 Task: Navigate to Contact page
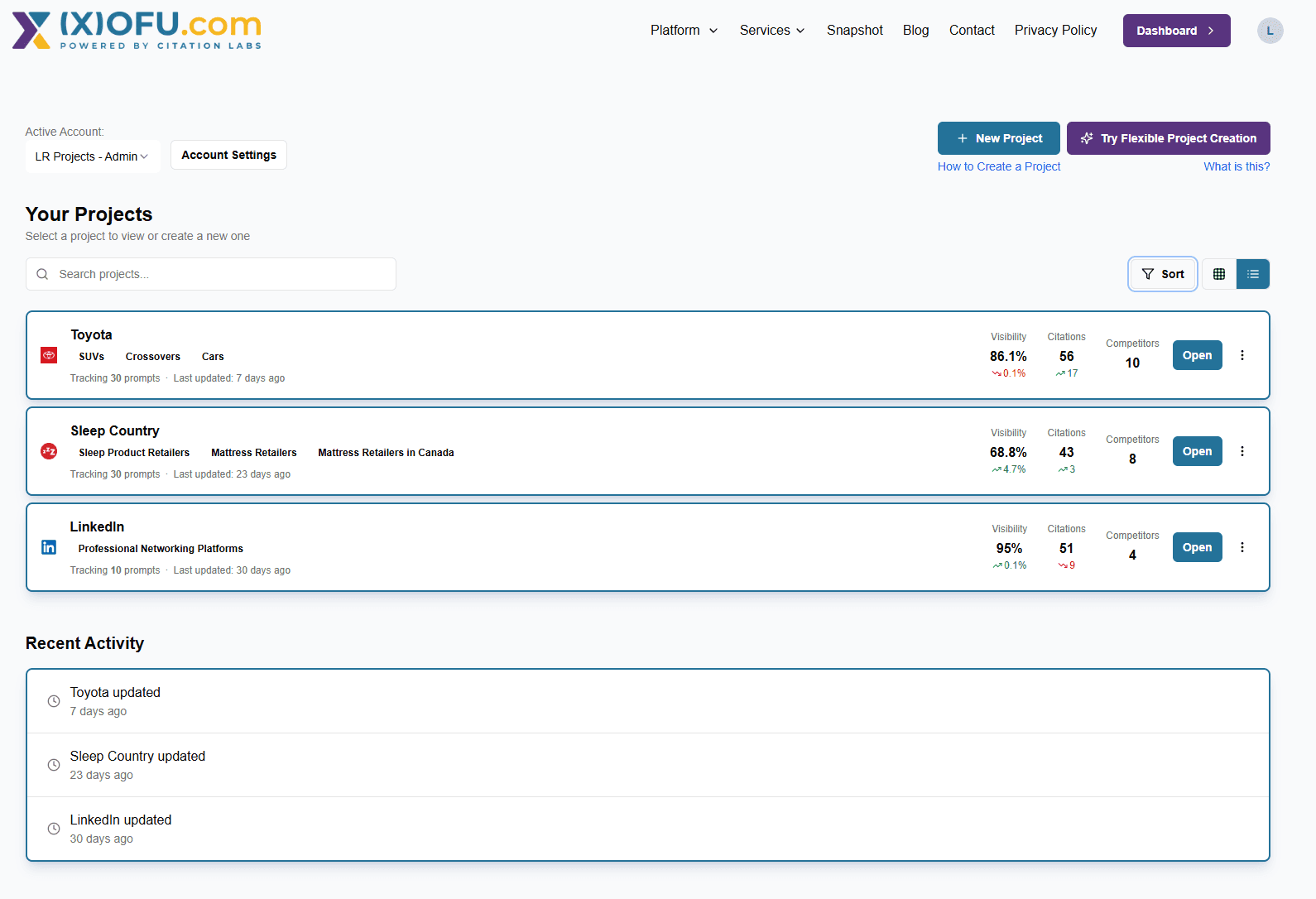tap(972, 31)
